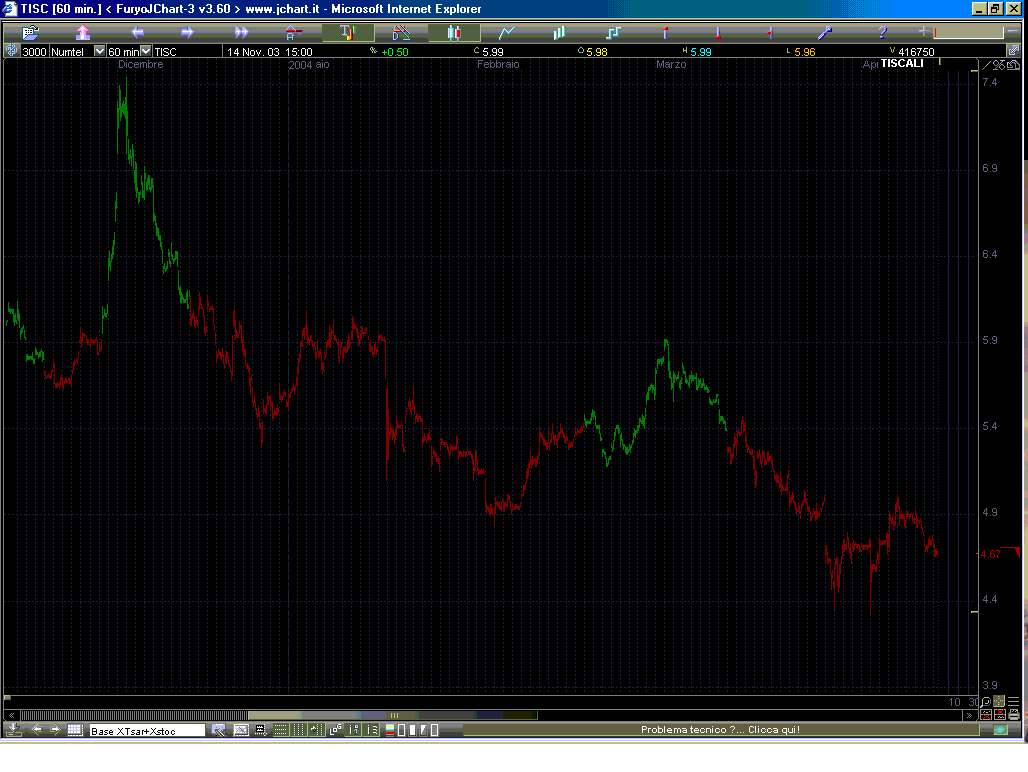Open the question mark help icon
The height and width of the screenshot is (772, 1028).
coord(882,33)
